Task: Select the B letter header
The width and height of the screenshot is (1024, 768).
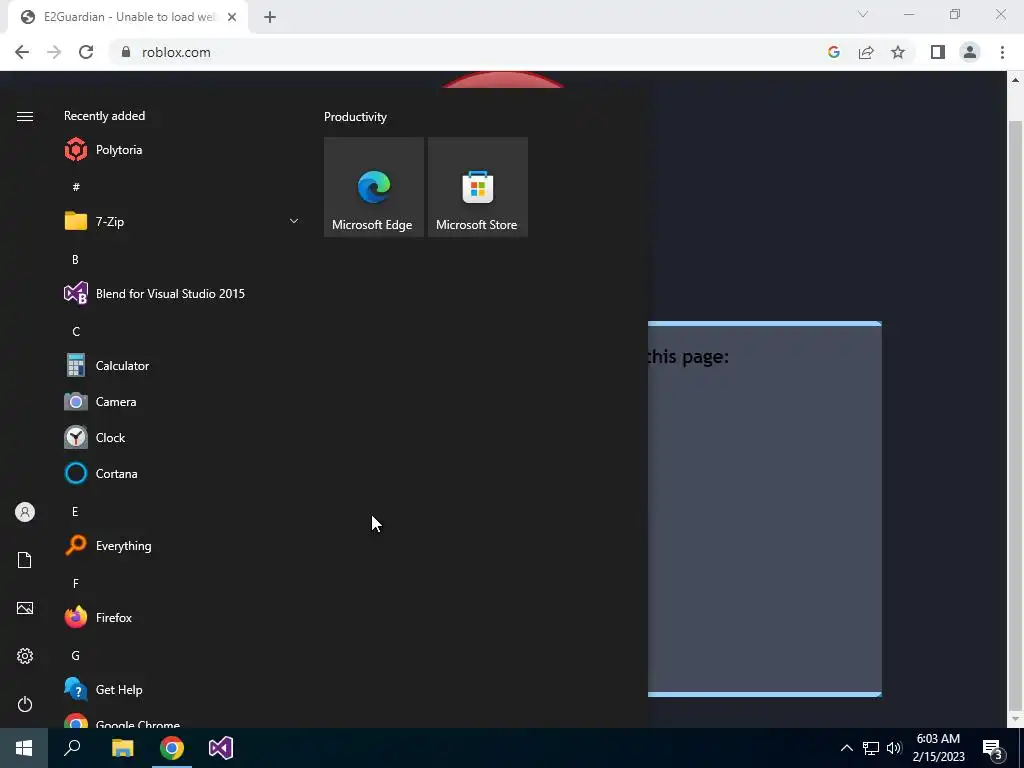Action: coord(75,259)
